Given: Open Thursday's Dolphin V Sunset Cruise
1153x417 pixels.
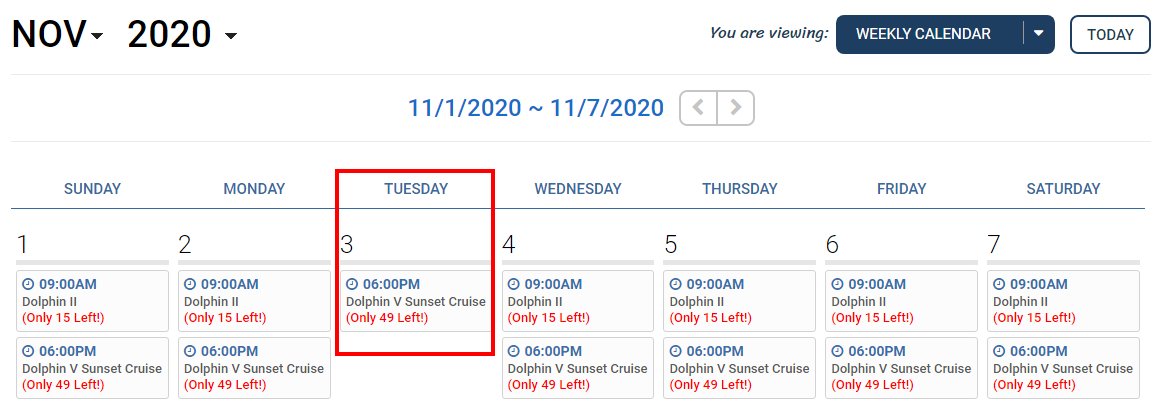Looking at the screenshot, I should pos(740,368).
